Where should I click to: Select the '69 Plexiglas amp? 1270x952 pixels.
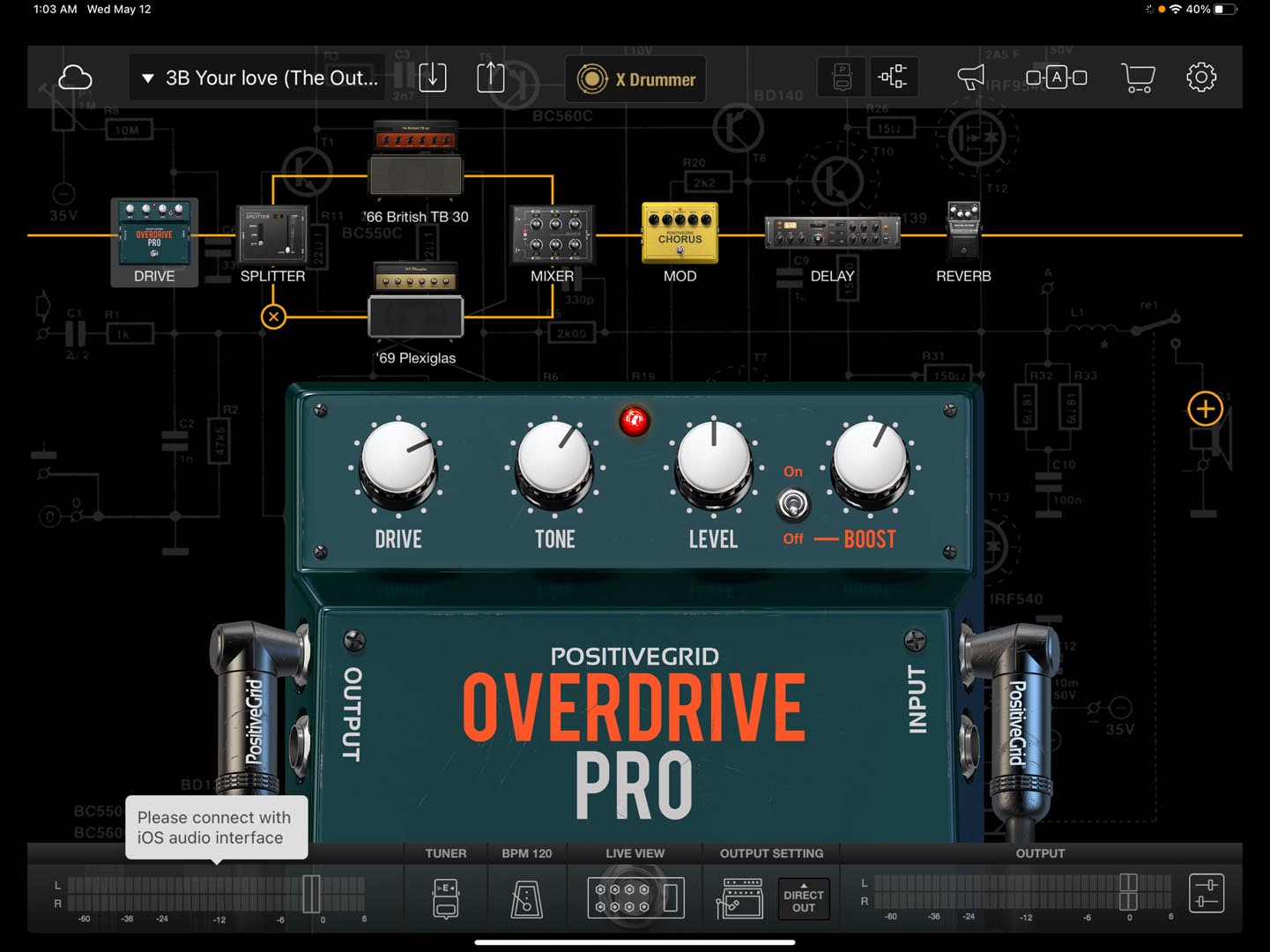tap(416, 300)
